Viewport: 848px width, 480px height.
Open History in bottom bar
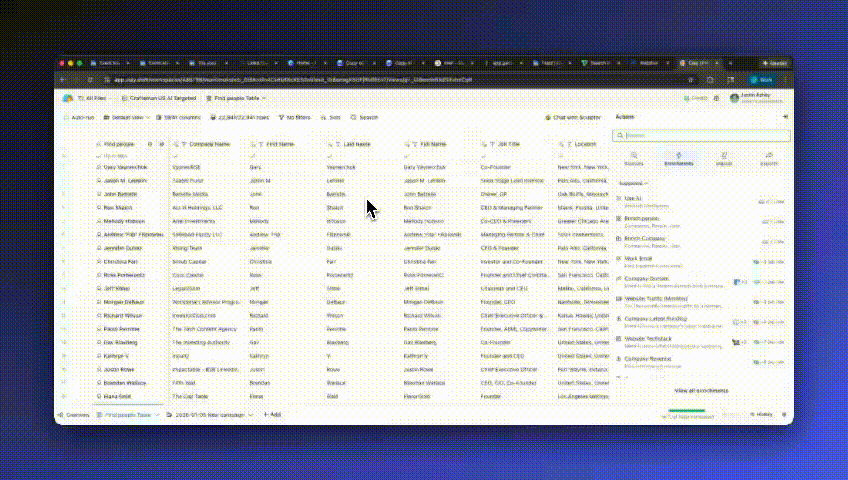tap(761, 415)
